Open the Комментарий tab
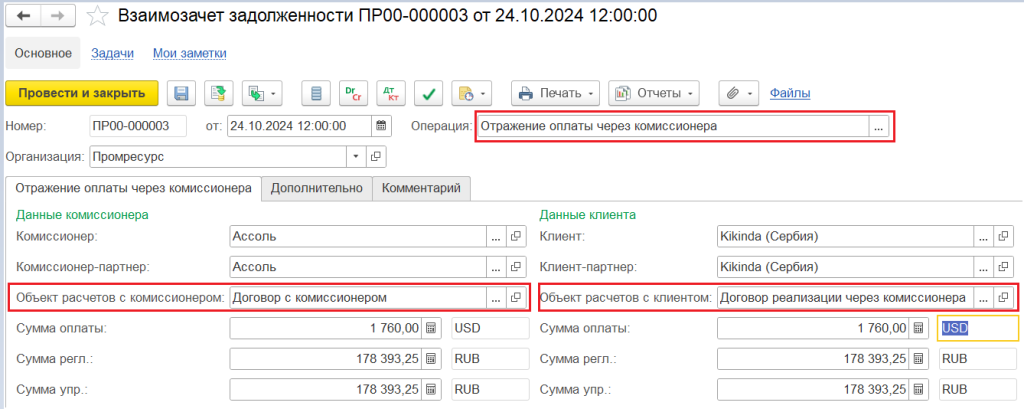 (x=421, y=188)
